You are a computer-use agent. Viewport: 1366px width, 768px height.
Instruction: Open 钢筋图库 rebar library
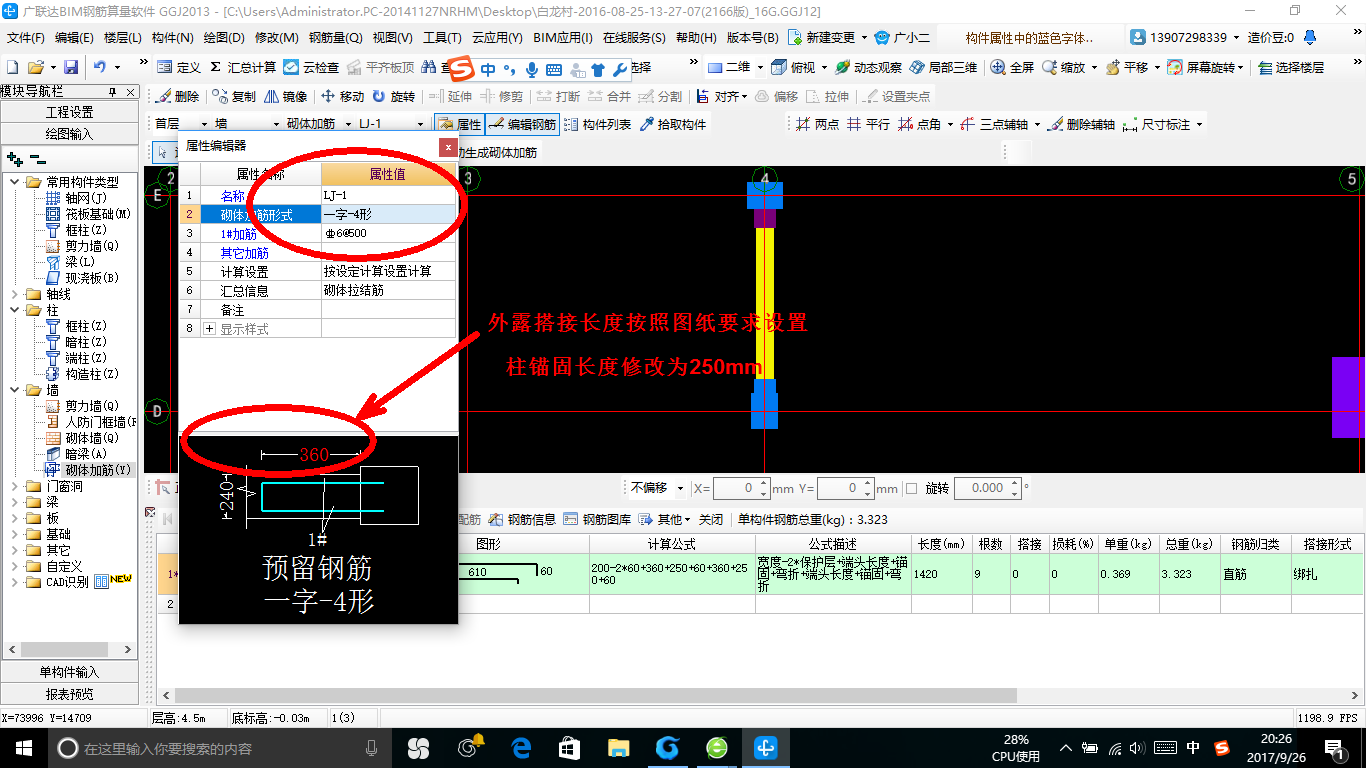click(x=597, y=519)
